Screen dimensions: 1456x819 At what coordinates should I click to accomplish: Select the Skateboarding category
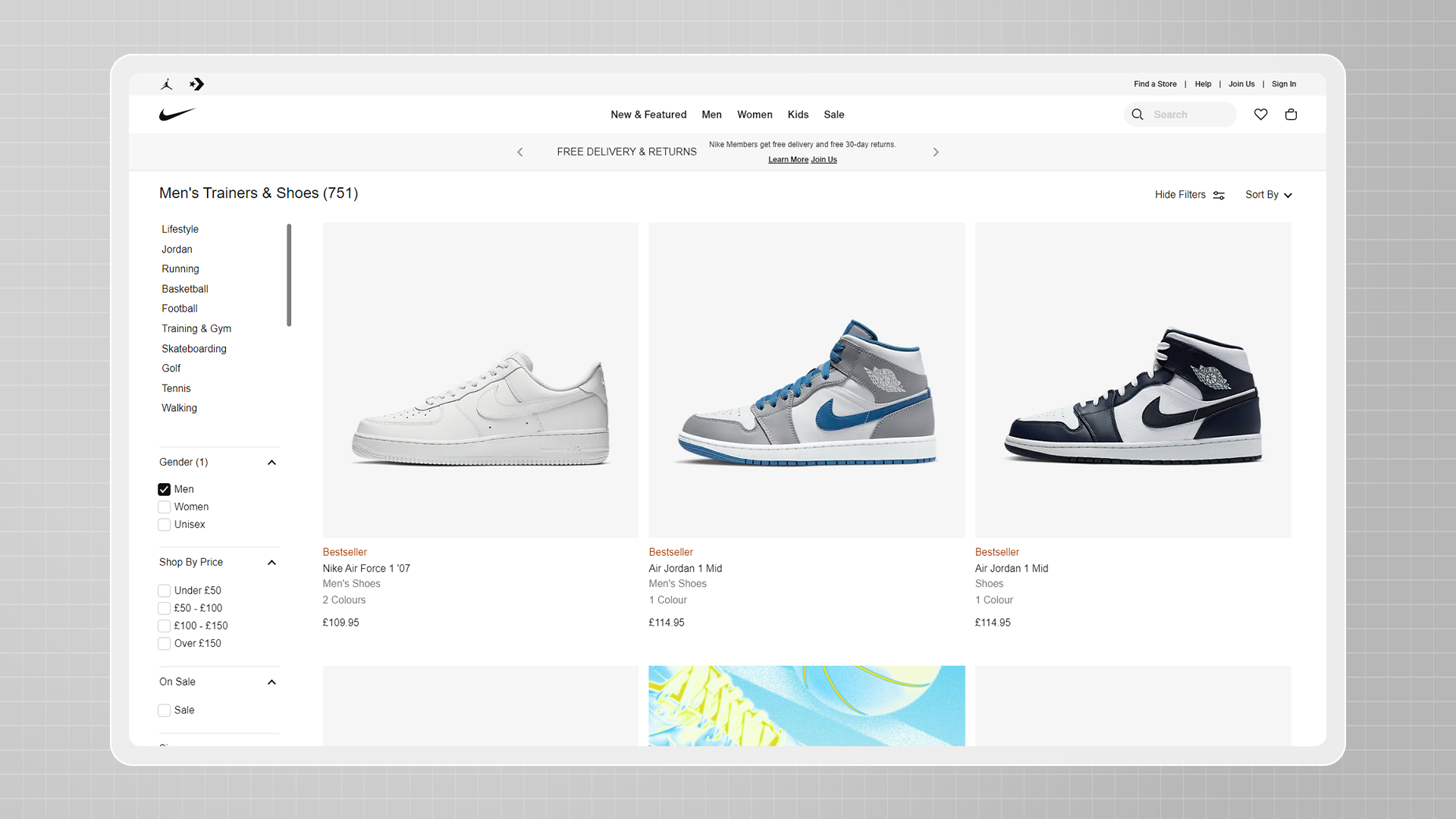pyautogui.click(x=194, y=349)
